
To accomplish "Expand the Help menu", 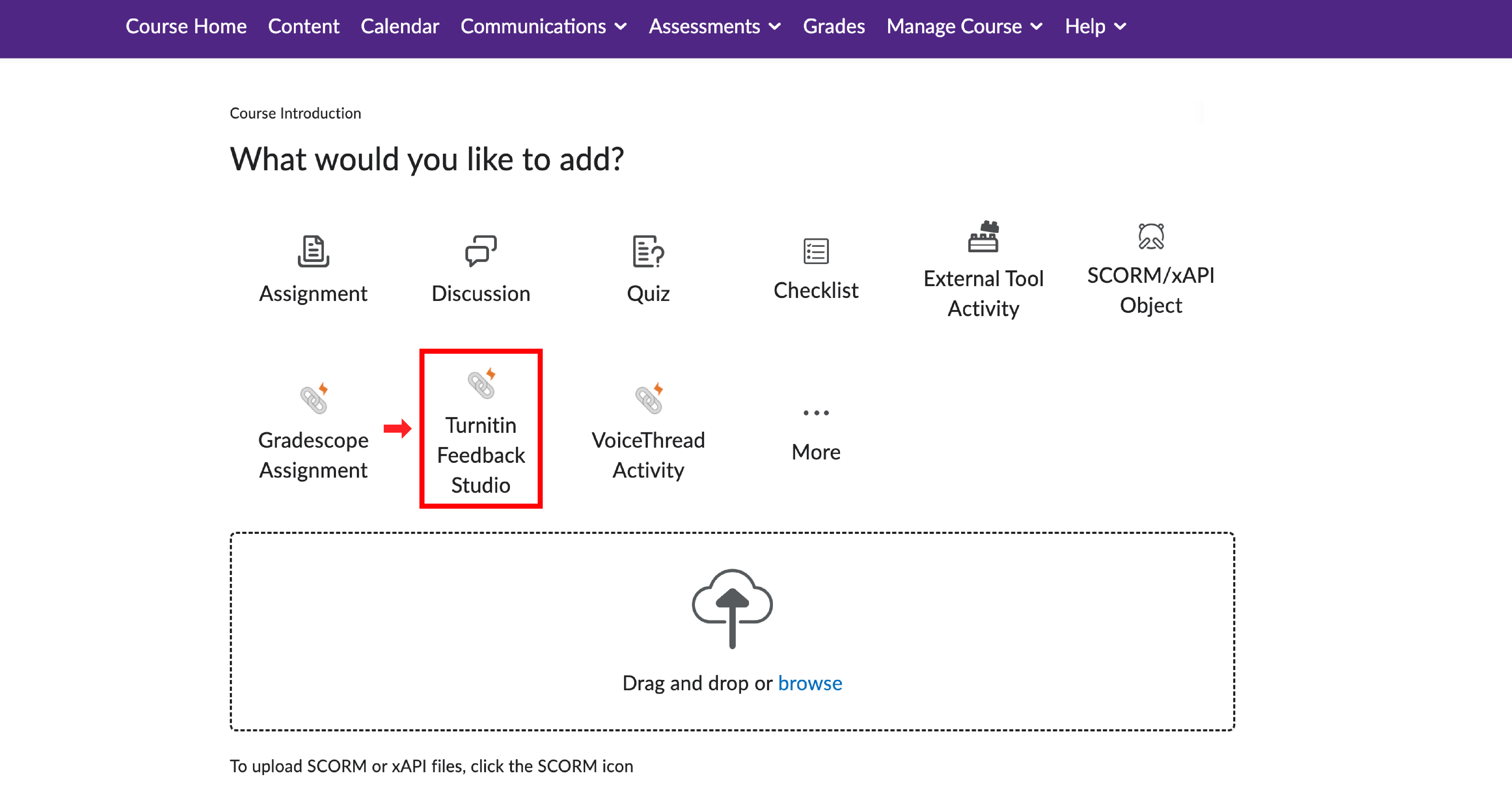I will tap(1094, 26).
